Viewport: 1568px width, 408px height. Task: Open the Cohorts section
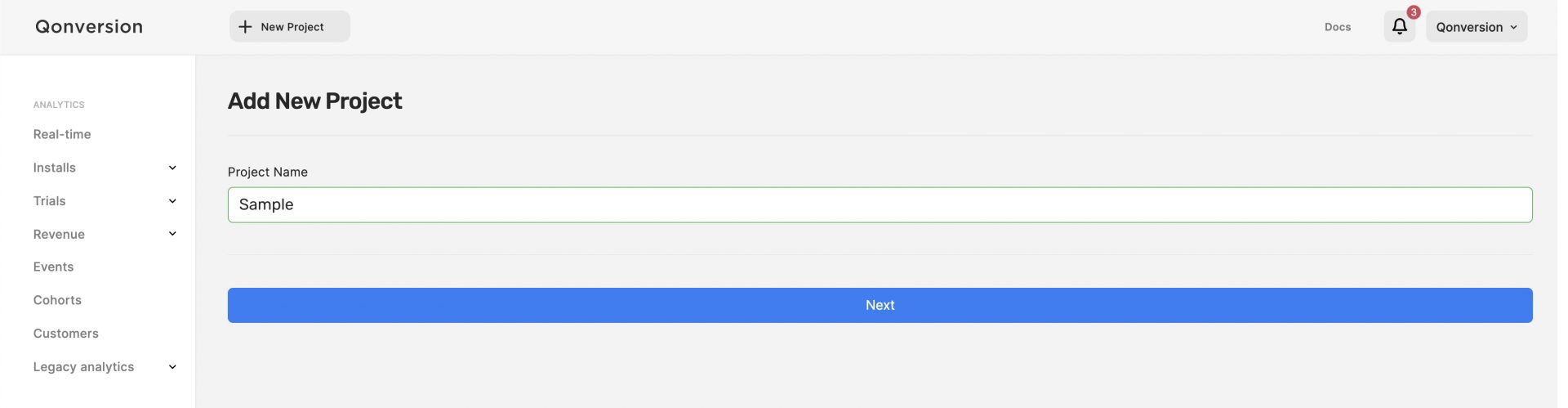(x=57, y=300)
